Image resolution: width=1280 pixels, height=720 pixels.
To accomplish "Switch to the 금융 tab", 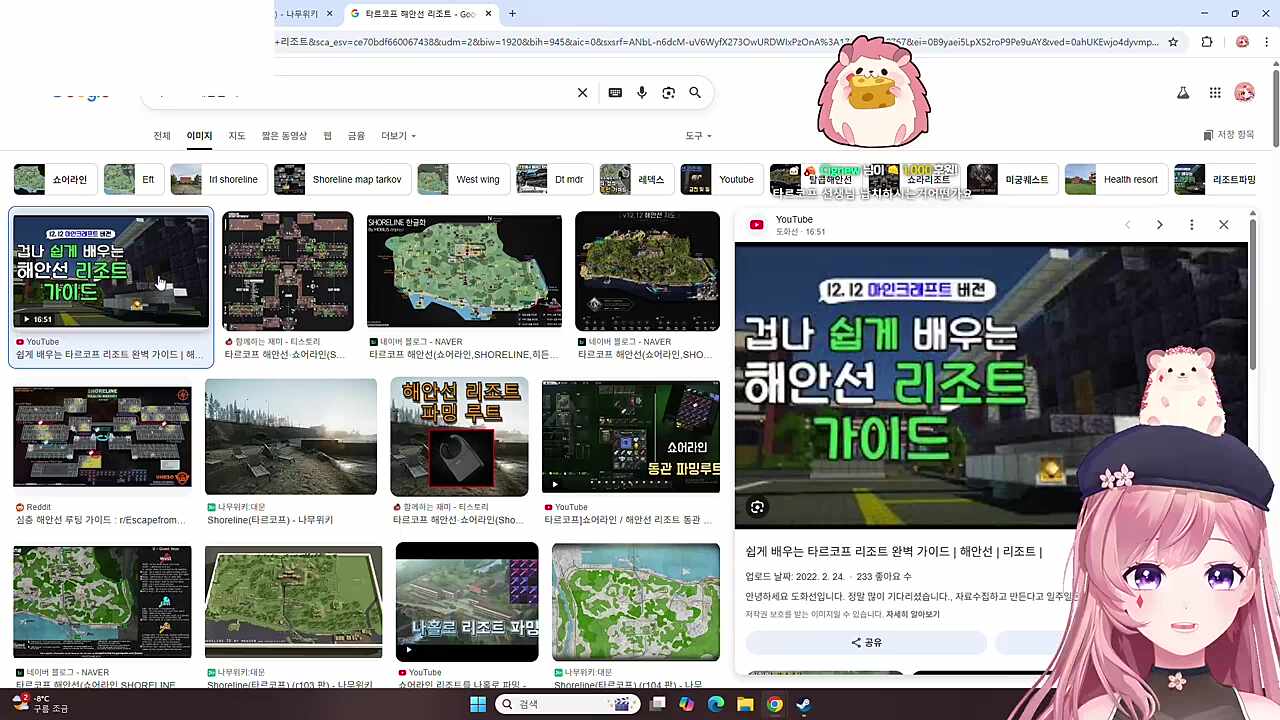I will pyautogui.click(x=356, y=136).
